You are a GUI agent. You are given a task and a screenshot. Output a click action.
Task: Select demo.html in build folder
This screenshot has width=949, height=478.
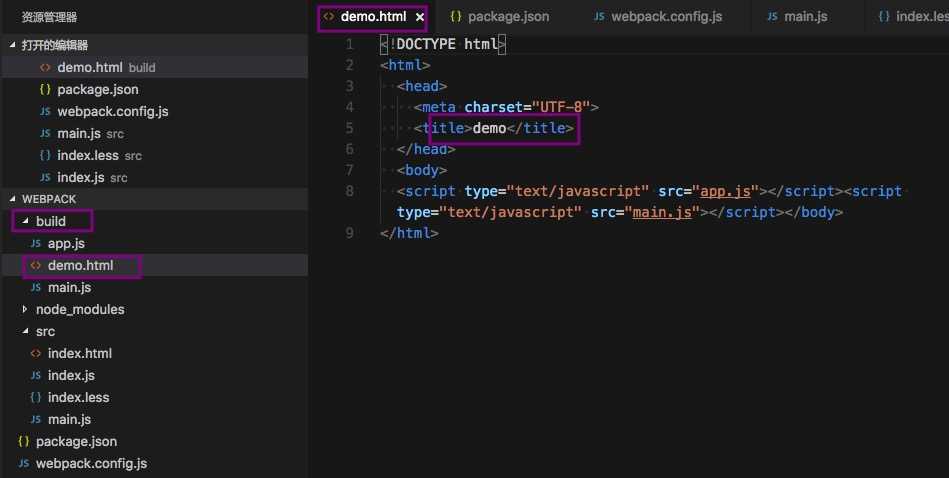click(154, 265)
